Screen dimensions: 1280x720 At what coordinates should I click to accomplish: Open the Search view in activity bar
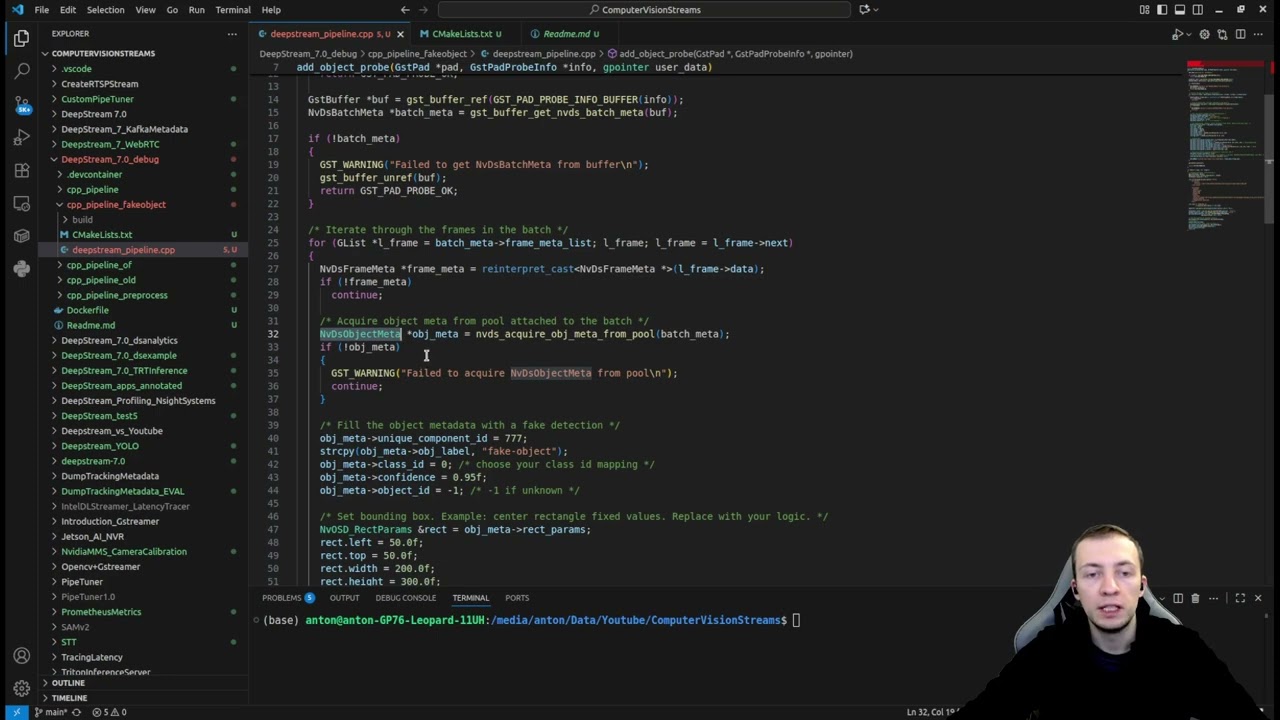click(21, 72)
